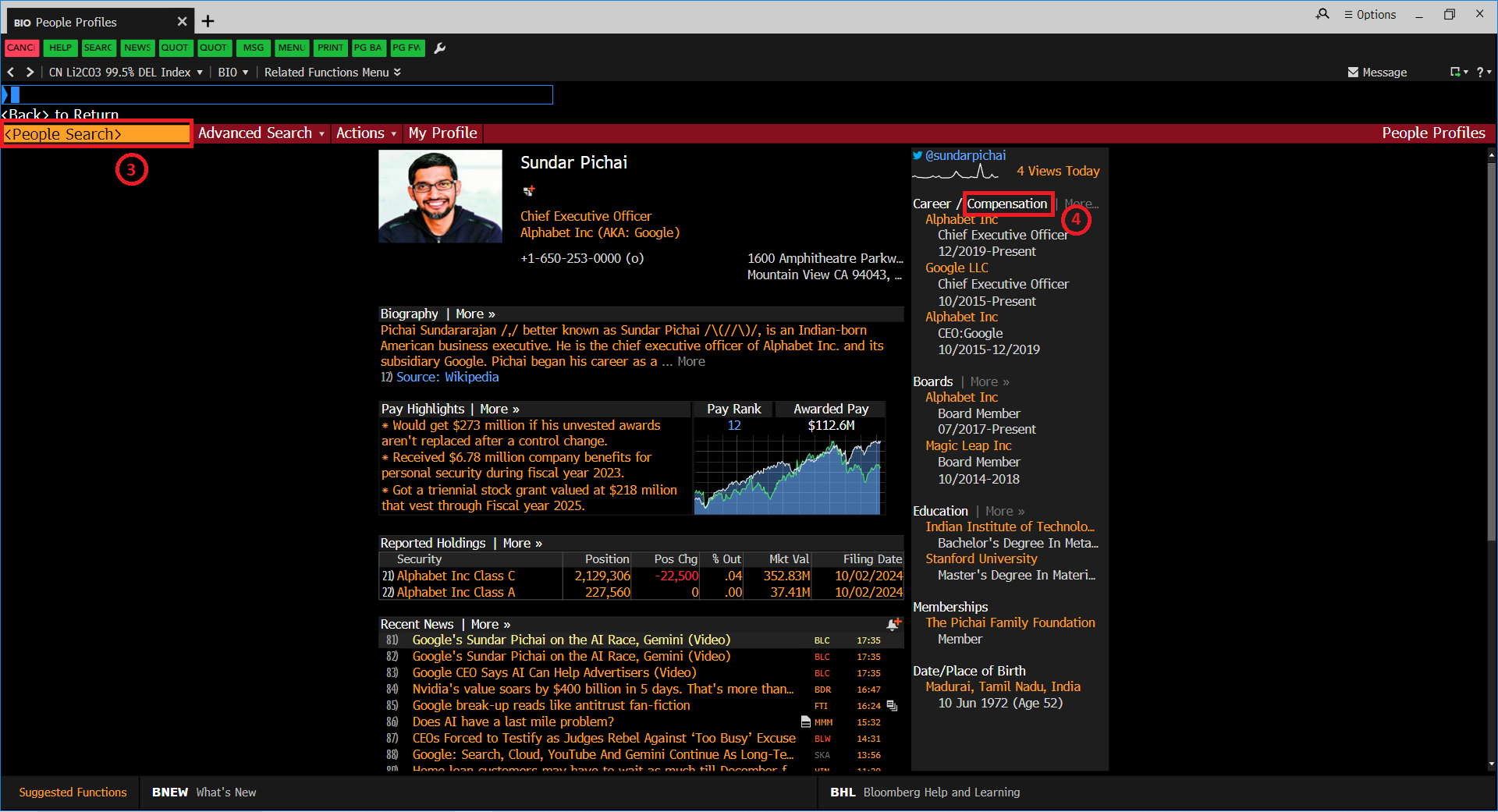The width and height of the screenshot is (1498, 812).
Task: Select the Career tab
Action: click(x=932, y=204)
